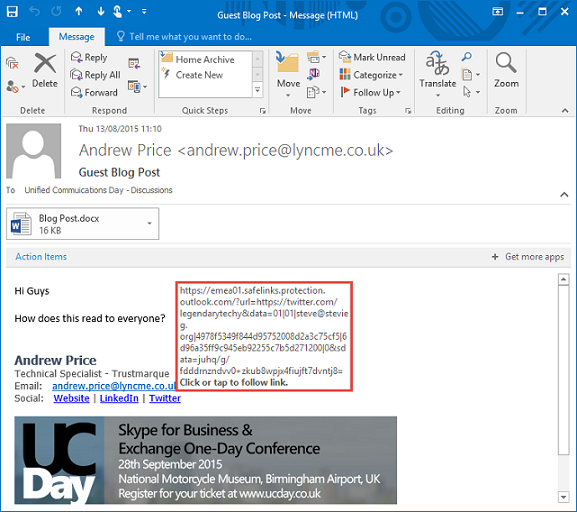Select the Home Archive quick step

pos(205,59)
